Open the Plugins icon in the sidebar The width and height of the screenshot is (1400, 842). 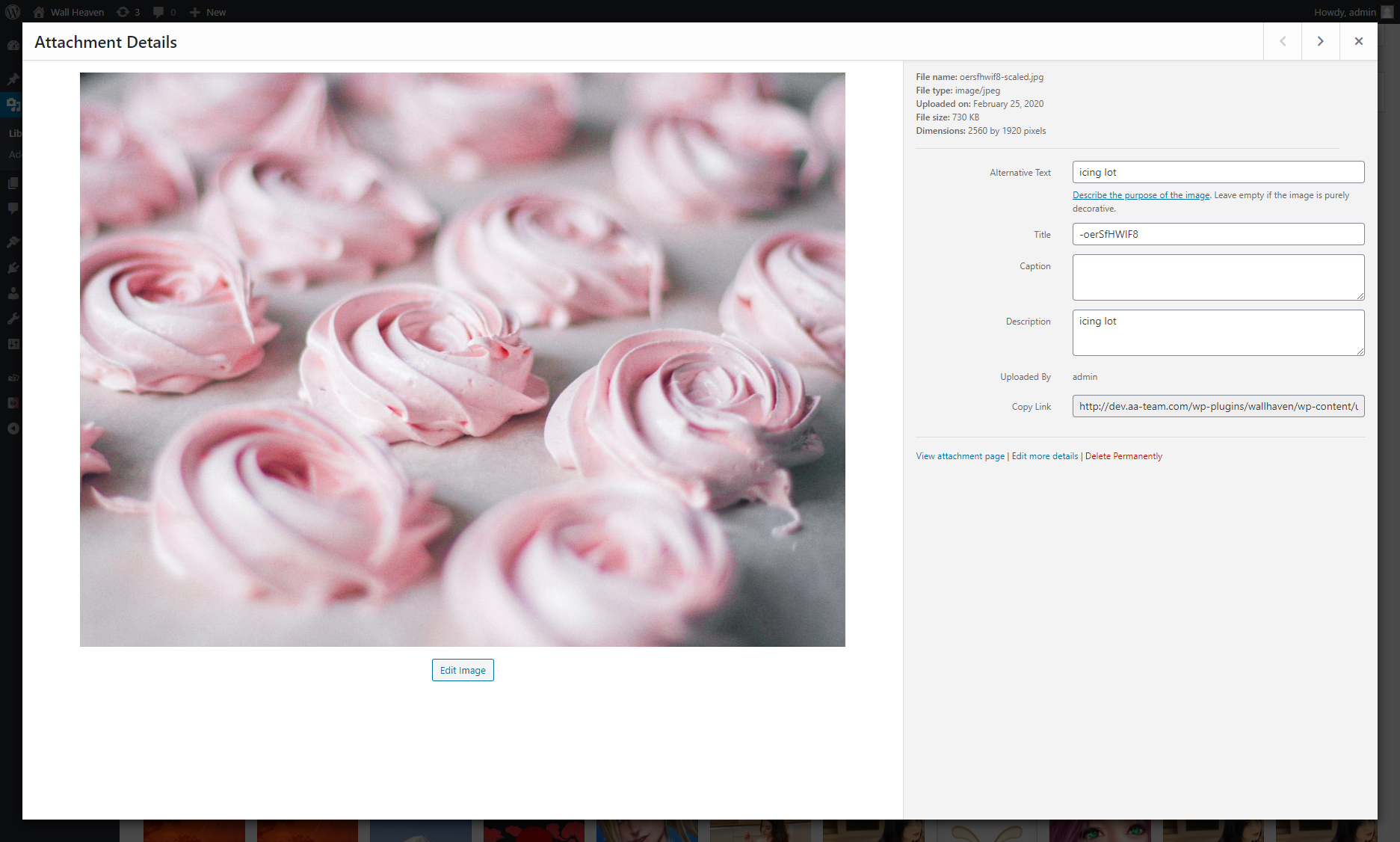click(13, 268)
